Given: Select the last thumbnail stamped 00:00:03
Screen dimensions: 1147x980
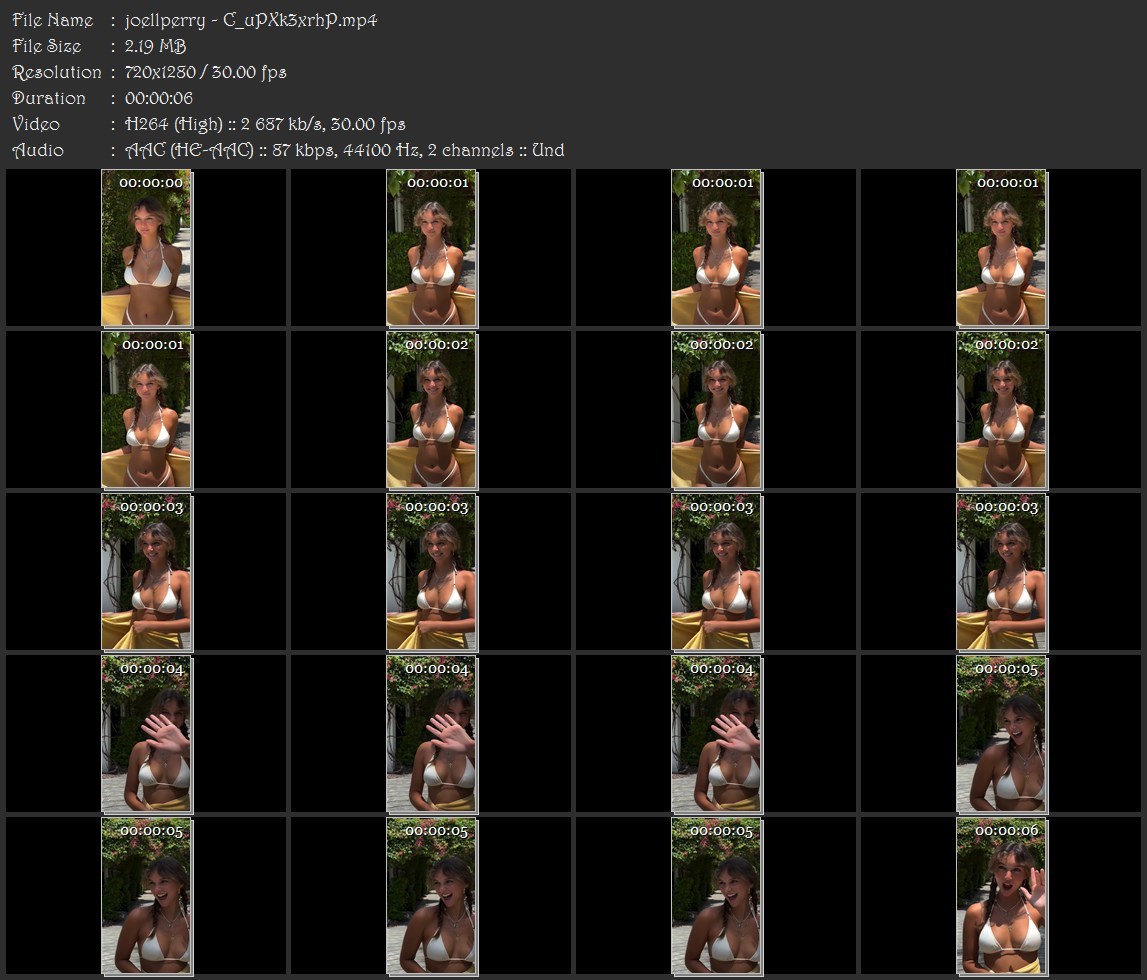Looking at the screenshot, I should tap(1001, 572).
